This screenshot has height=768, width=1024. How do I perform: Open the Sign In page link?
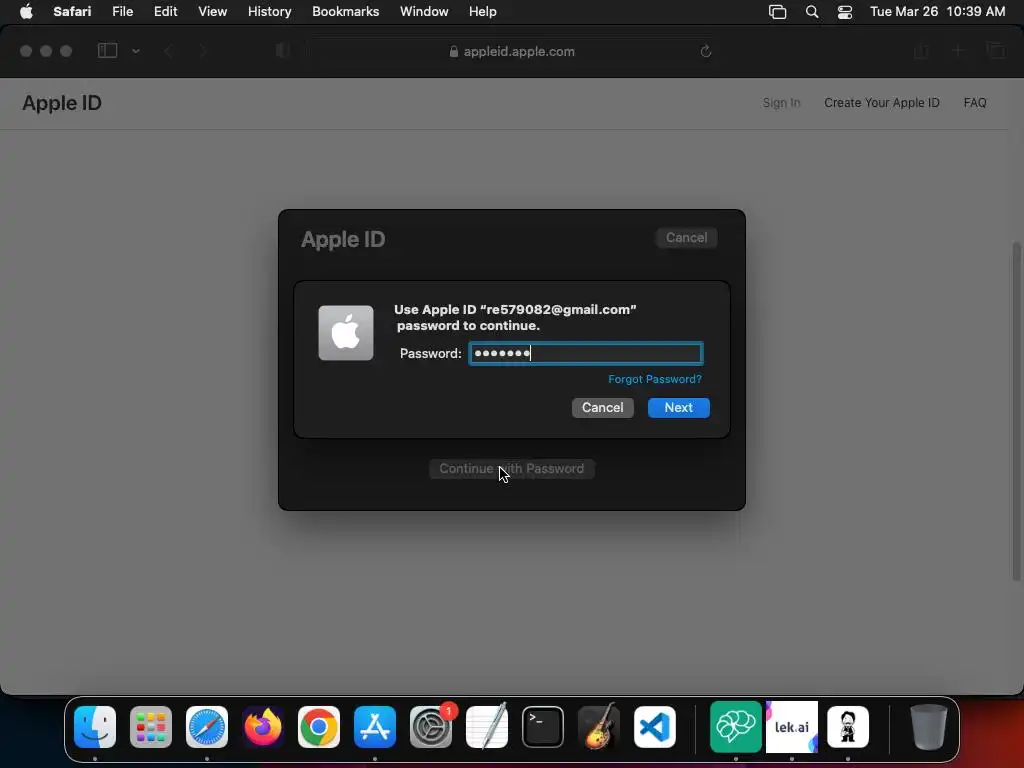781,103
